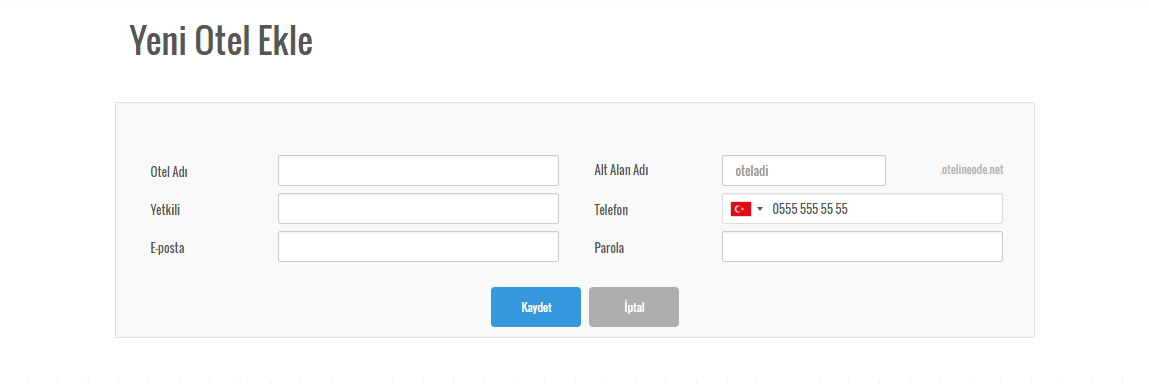The height and width of the screenshot is (384, 1149).
Task: Click the Alt Alan Adı label
Action: tap(621, 171)
